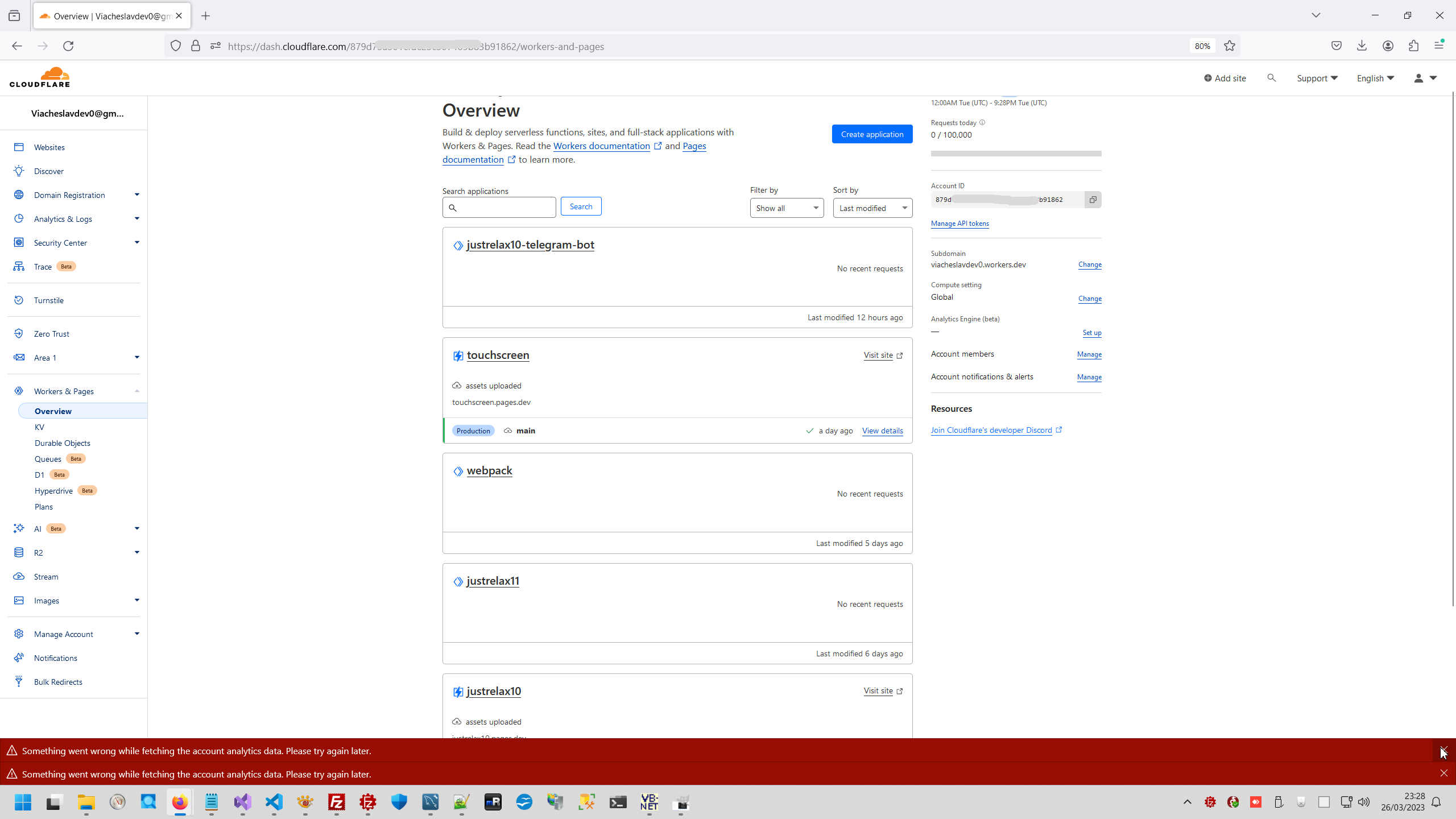Launch Visual Studio Code from the taskbar
Image resolution: width=1456 pixels, height=819 pixels.
tap(274, 803)
